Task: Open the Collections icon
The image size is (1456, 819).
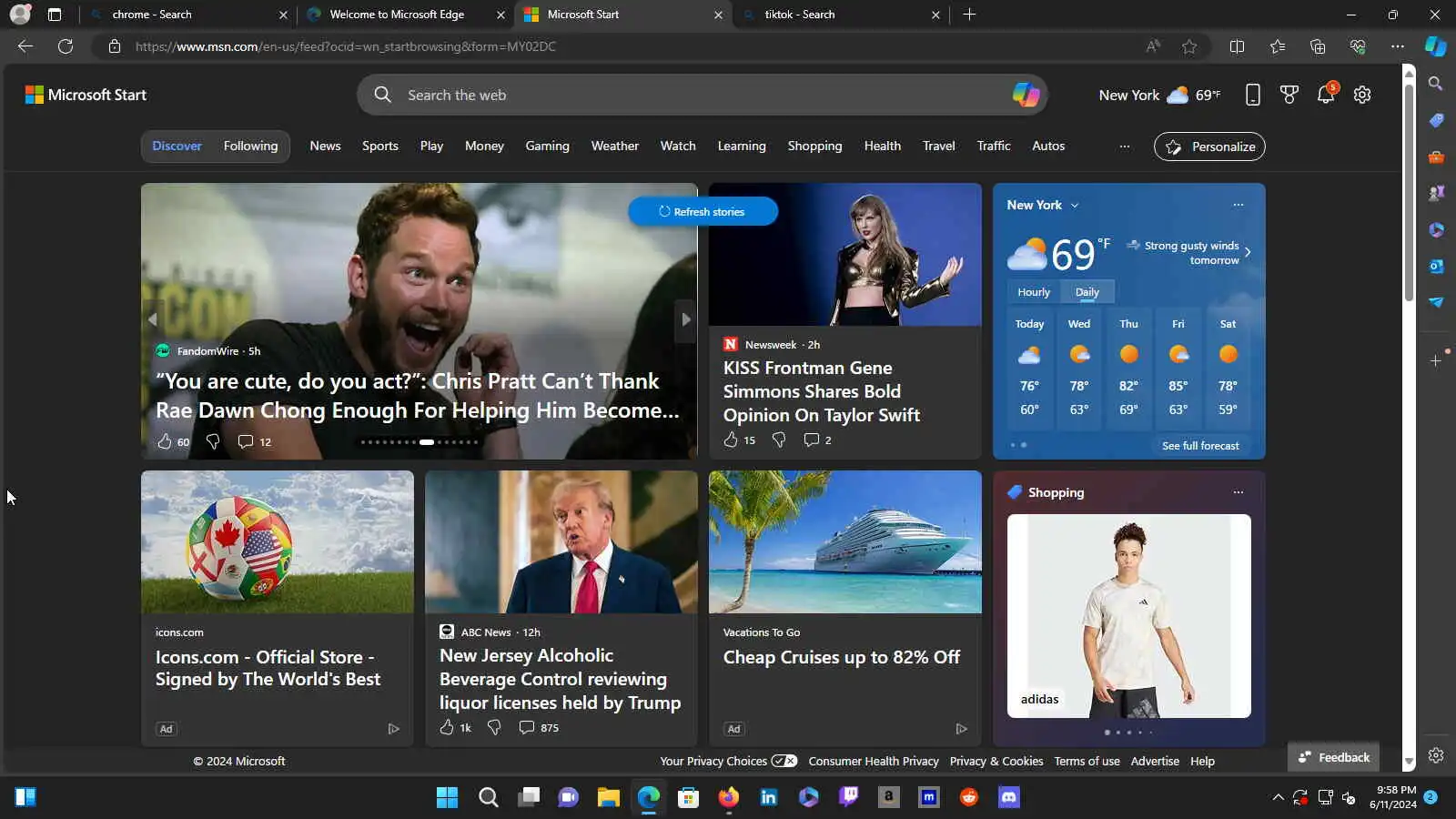Action: pyautogui.click(x=1318, y=46)
